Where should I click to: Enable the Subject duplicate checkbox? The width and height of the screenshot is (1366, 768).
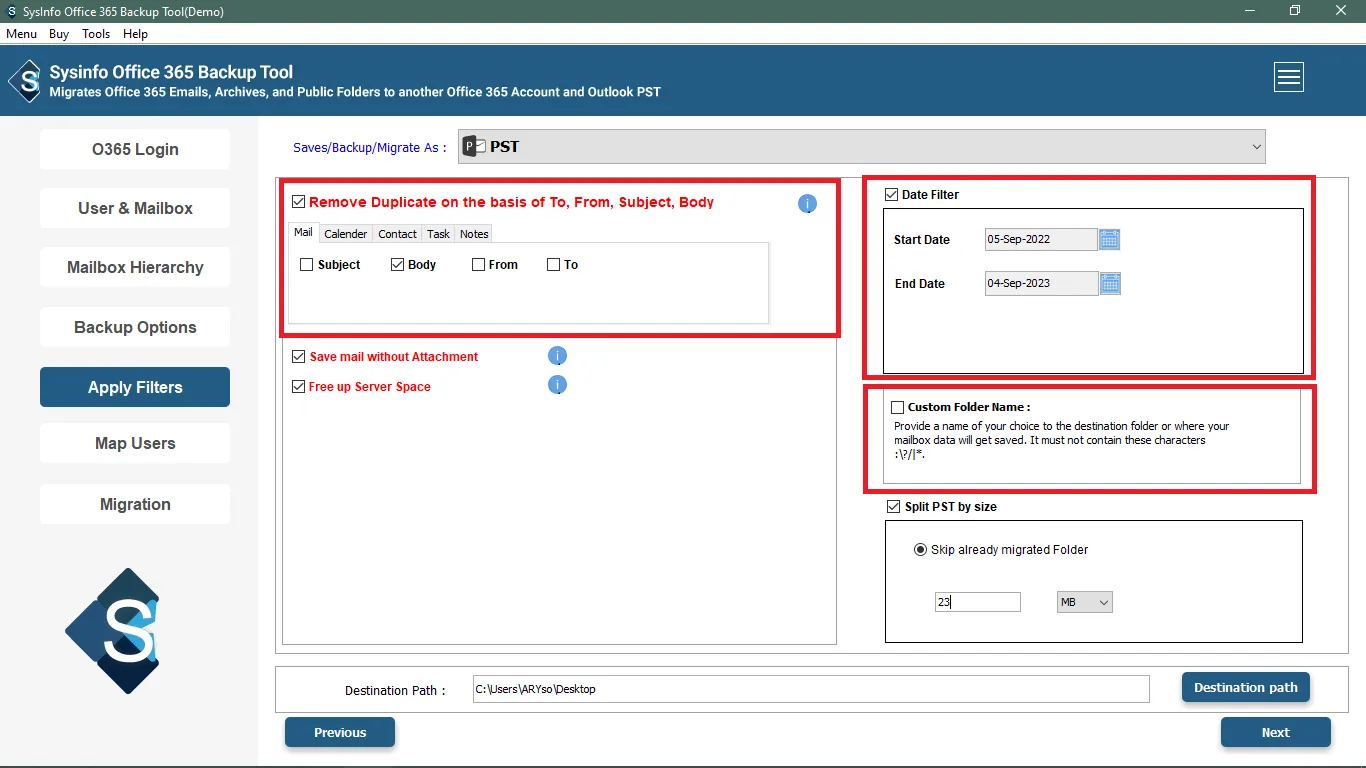pos(307,265)
